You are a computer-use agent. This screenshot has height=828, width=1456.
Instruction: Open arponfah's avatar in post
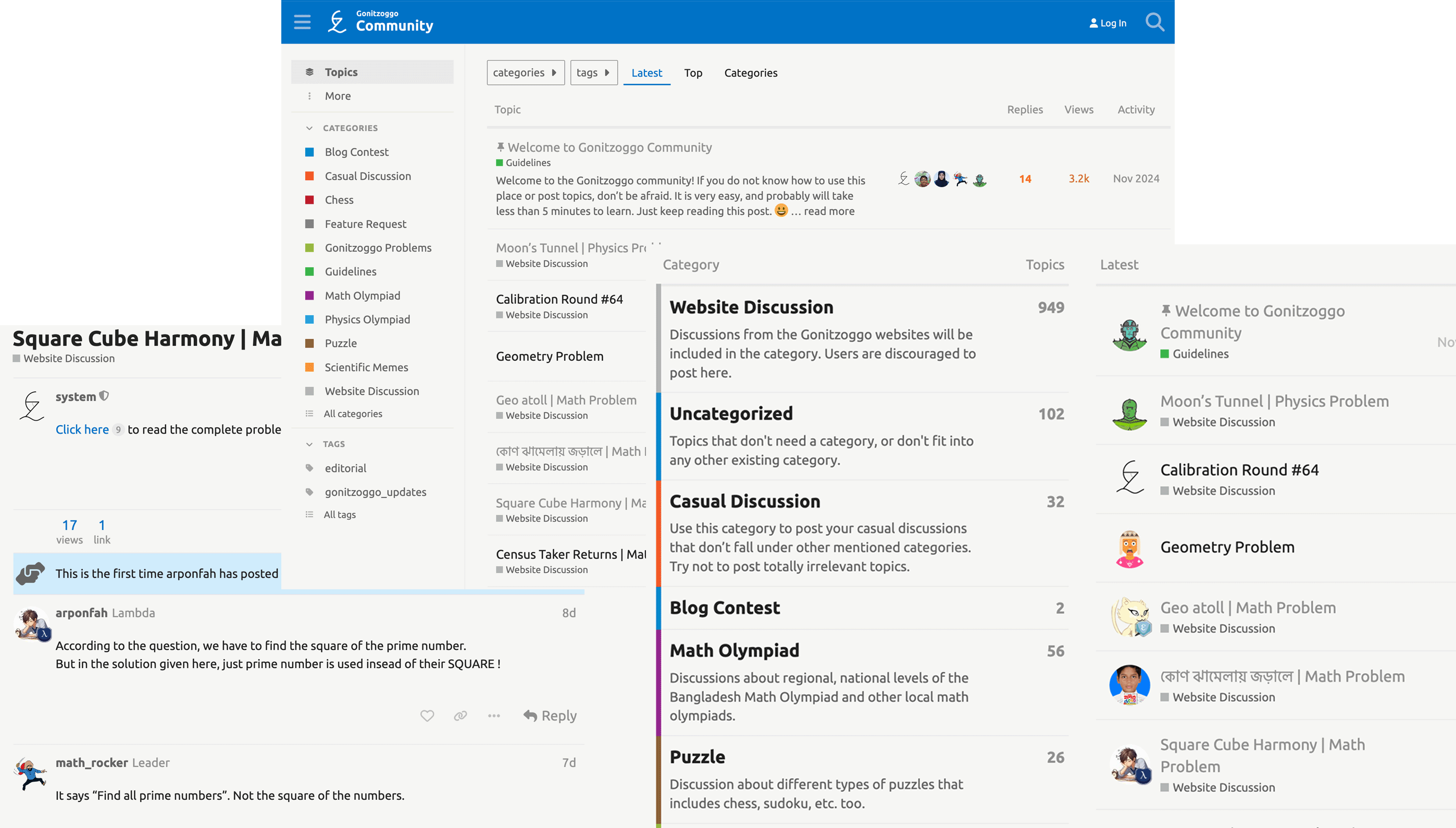coord(32,624)
